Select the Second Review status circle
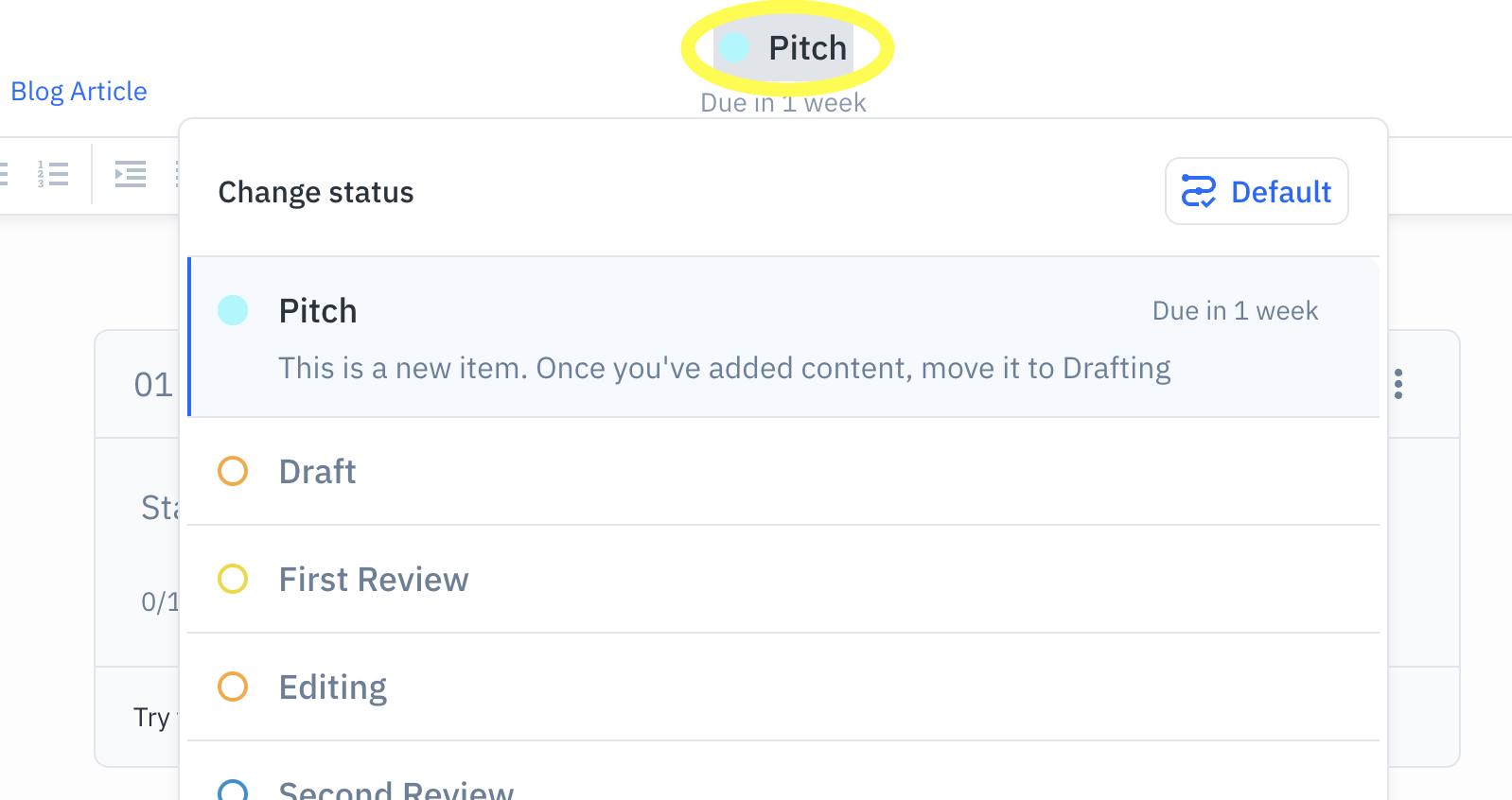This screenshot has height=800, width=1512. coord(233,791)
